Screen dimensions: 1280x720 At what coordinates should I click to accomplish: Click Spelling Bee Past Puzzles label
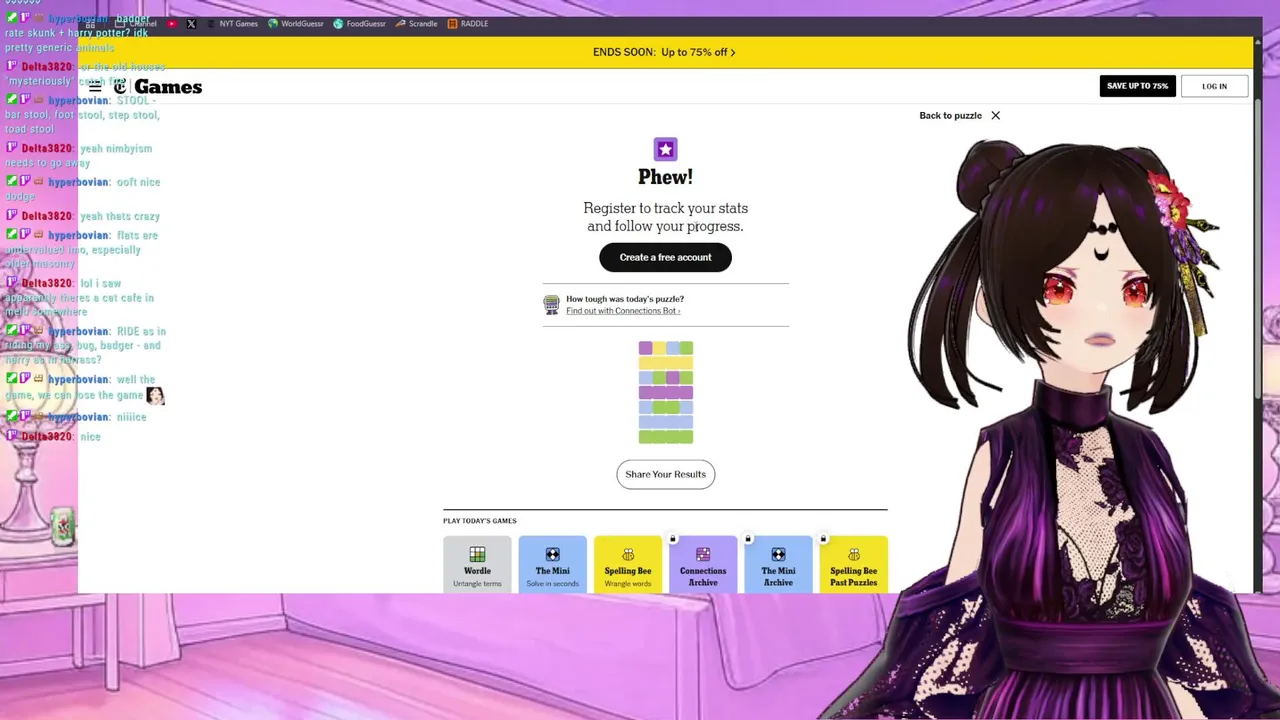tap(853, 577)
